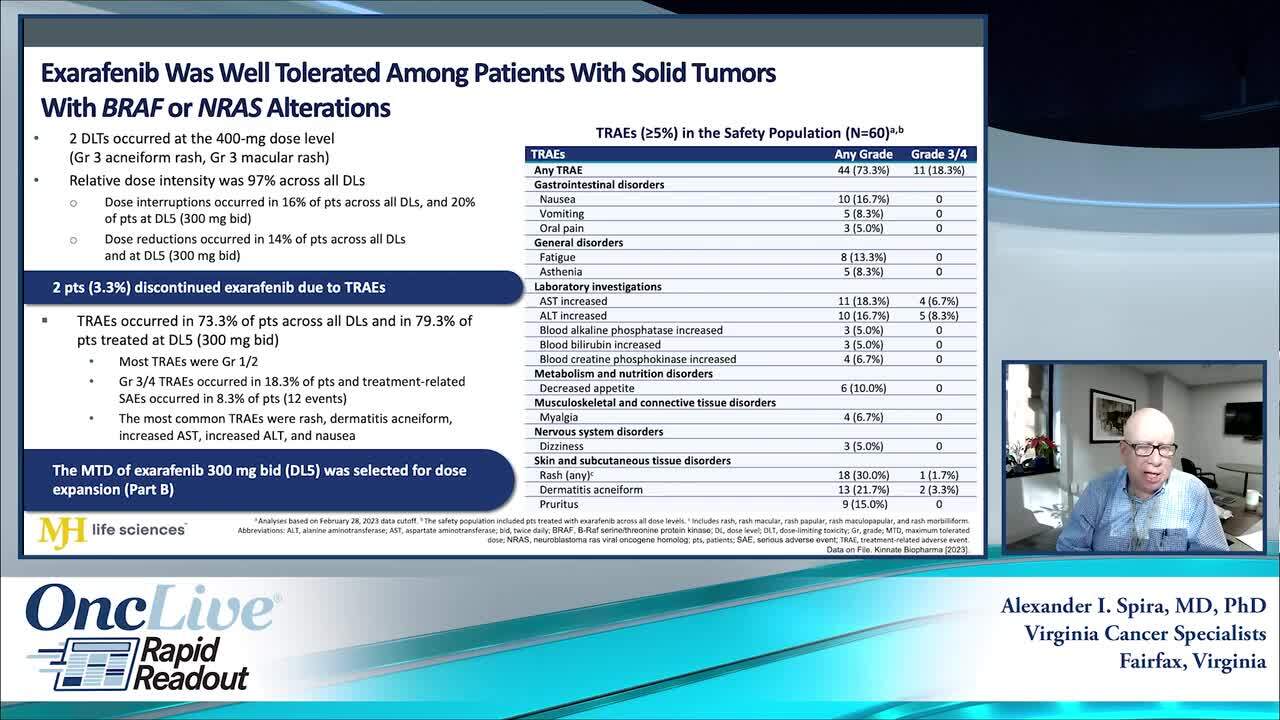This screenshot has height=720, width=1280.
Task: Click the 'Asthenia' row label
Action: [x=560, y=272]
